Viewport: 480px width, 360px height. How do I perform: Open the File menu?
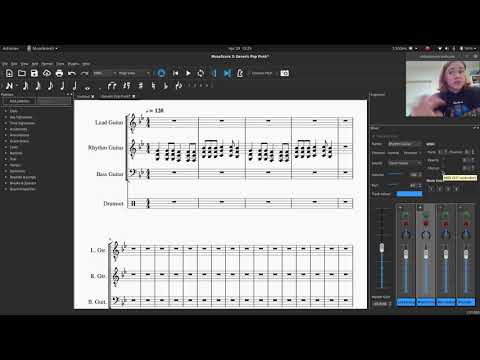point(5,64)
